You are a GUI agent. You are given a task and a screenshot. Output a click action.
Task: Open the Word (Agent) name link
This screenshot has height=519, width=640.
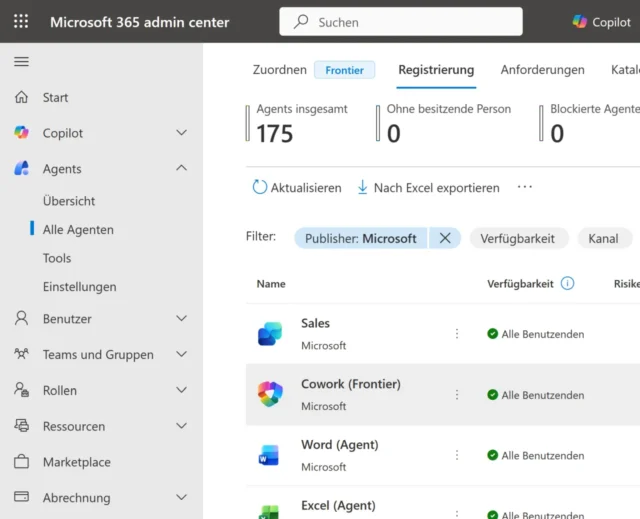point(340,444)
